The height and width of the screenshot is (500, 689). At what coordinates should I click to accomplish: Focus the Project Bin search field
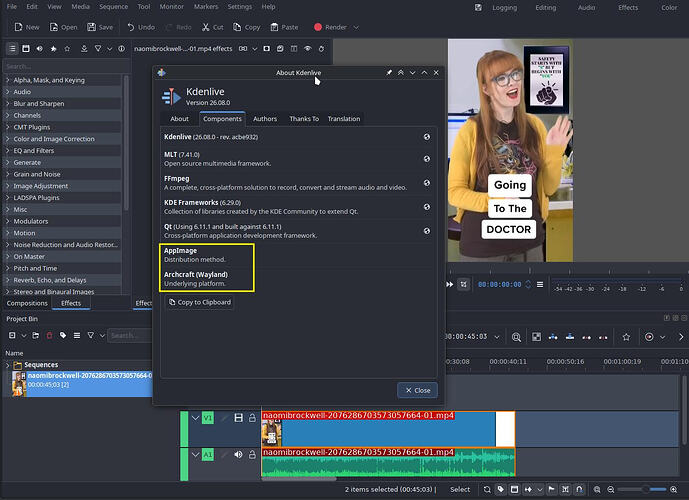pos(130,335)
